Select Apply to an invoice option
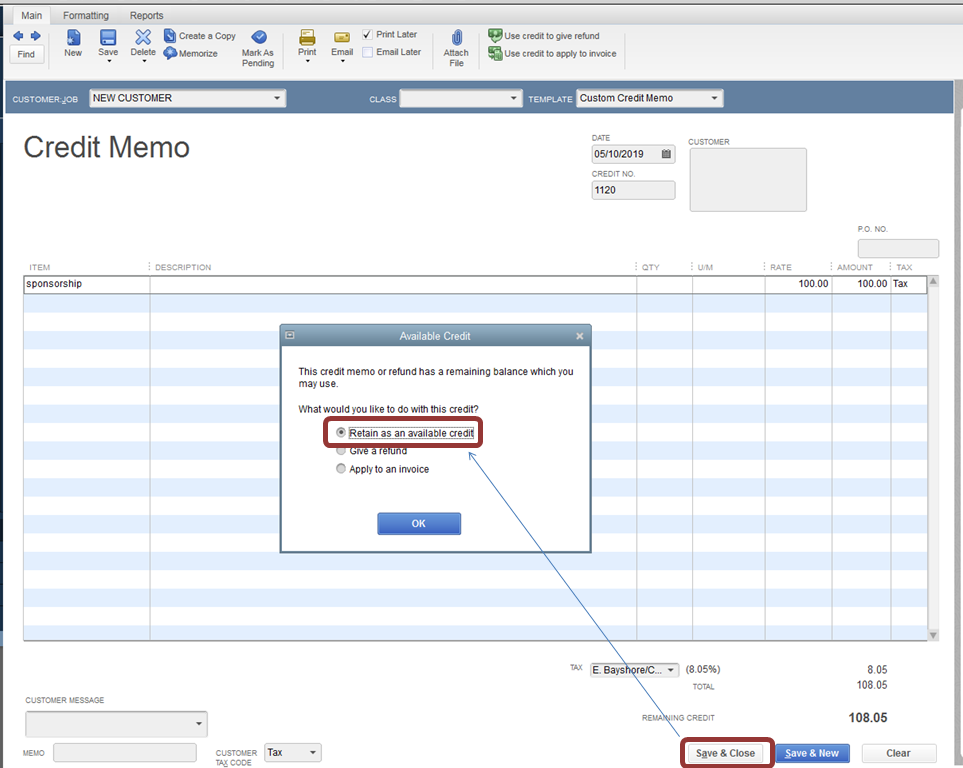 [341, 469]
